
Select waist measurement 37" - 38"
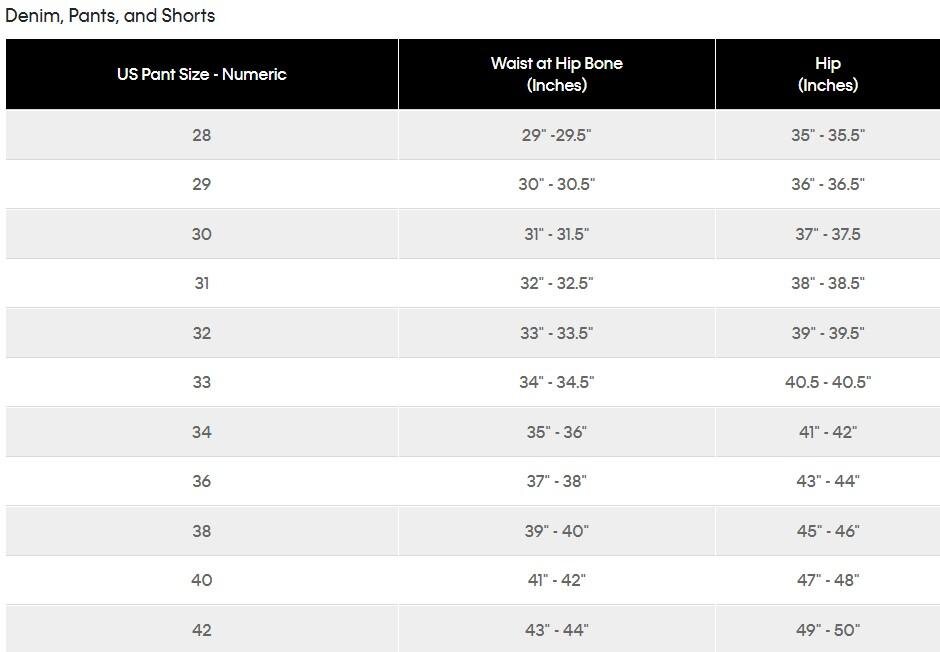pyautogui.click(x=556, y=481)
